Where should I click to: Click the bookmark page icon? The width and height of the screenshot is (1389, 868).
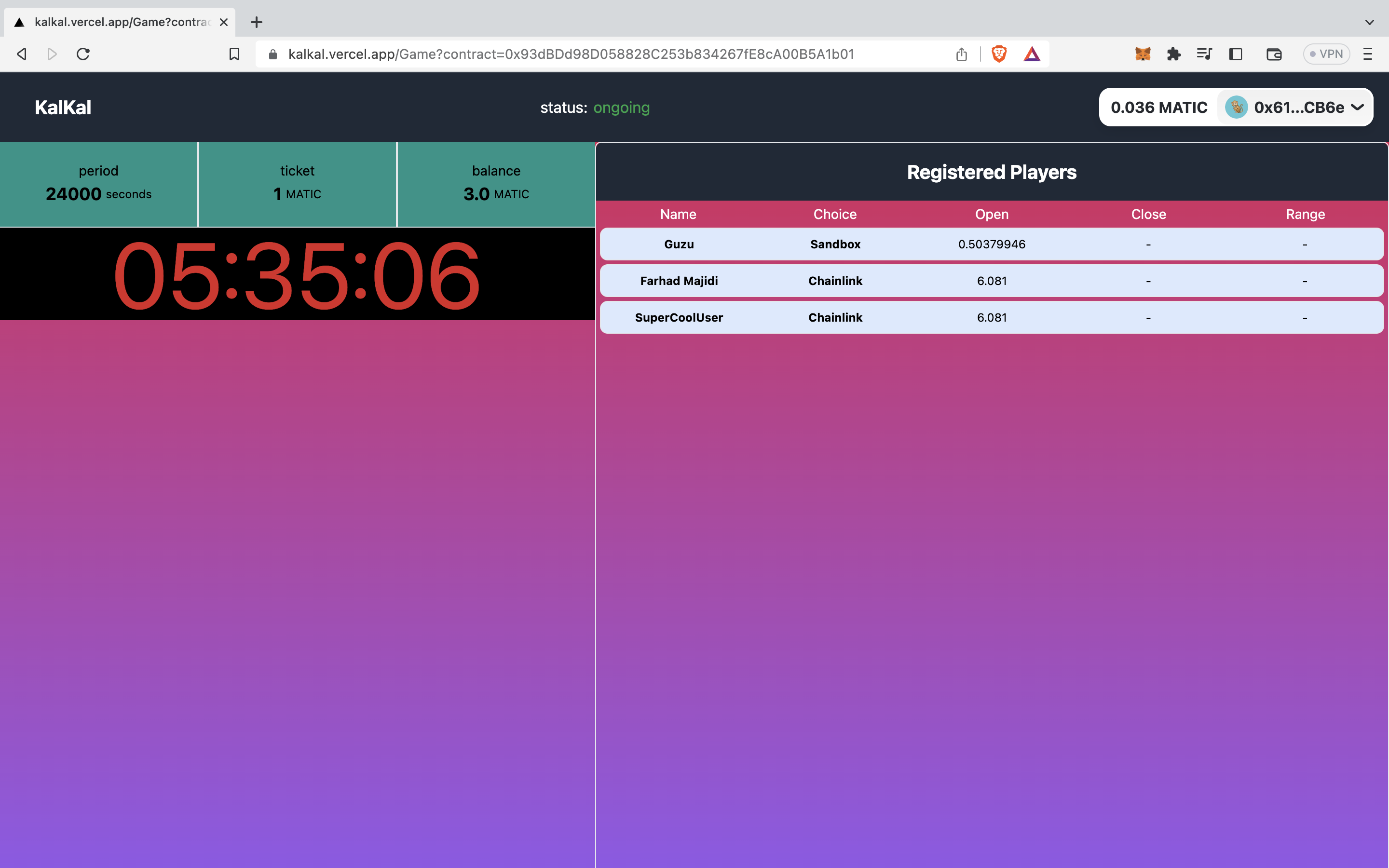click(x=234, y=54)
